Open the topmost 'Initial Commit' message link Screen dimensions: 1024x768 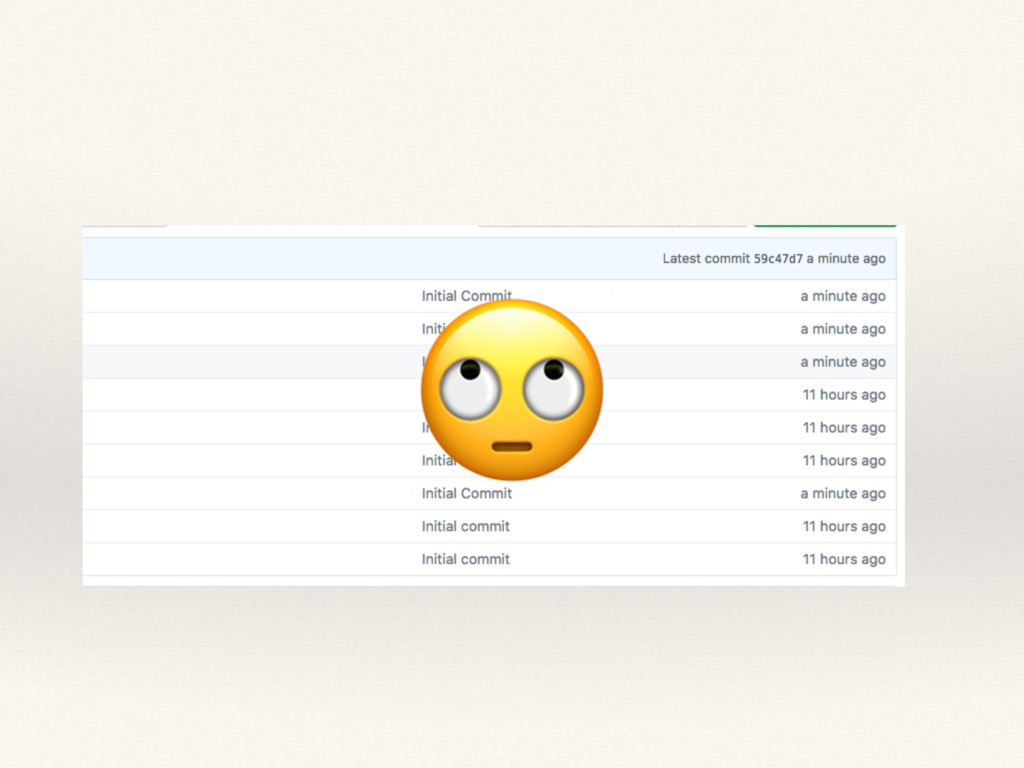tap(466, 296)
